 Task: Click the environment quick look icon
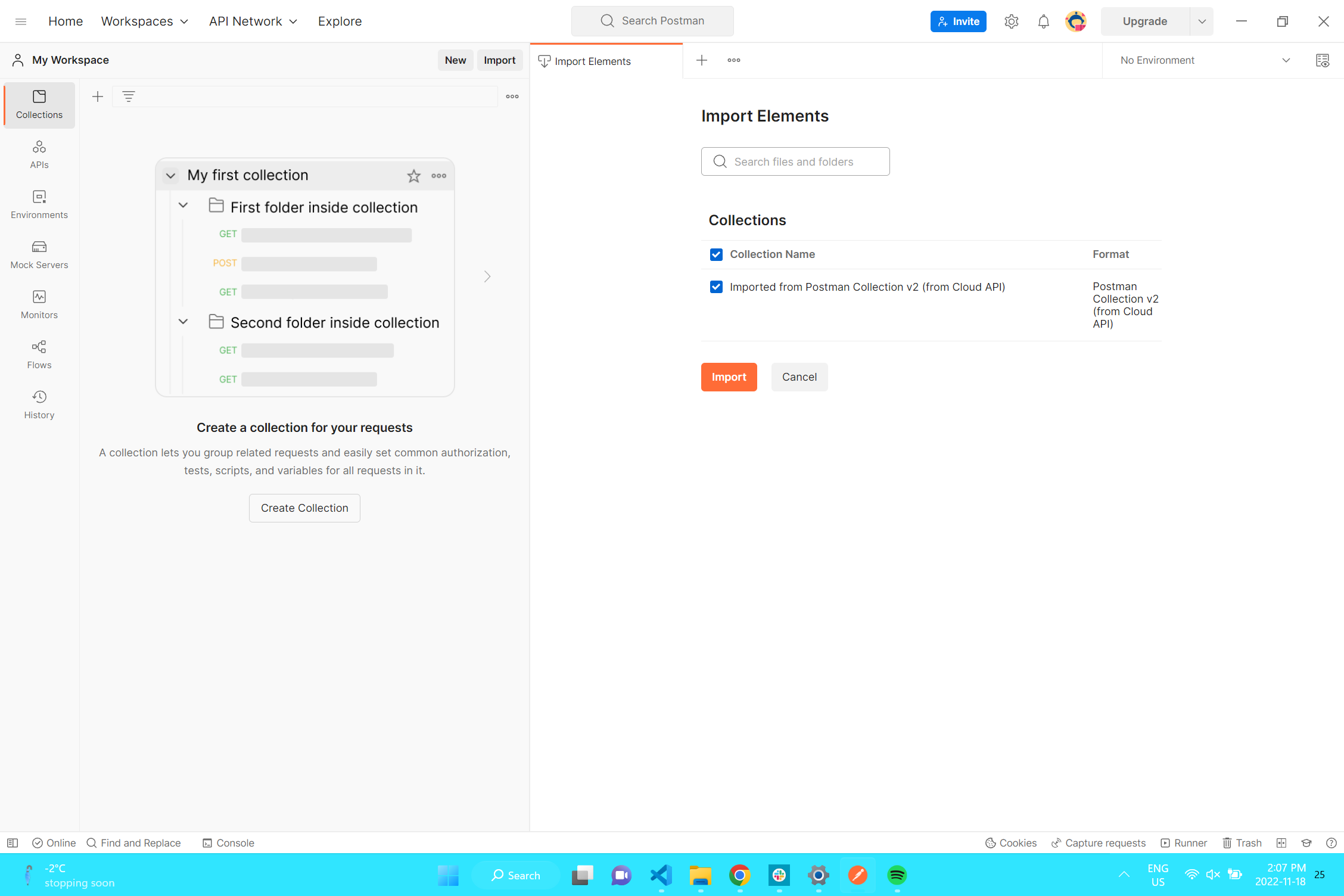(1322, 60)
